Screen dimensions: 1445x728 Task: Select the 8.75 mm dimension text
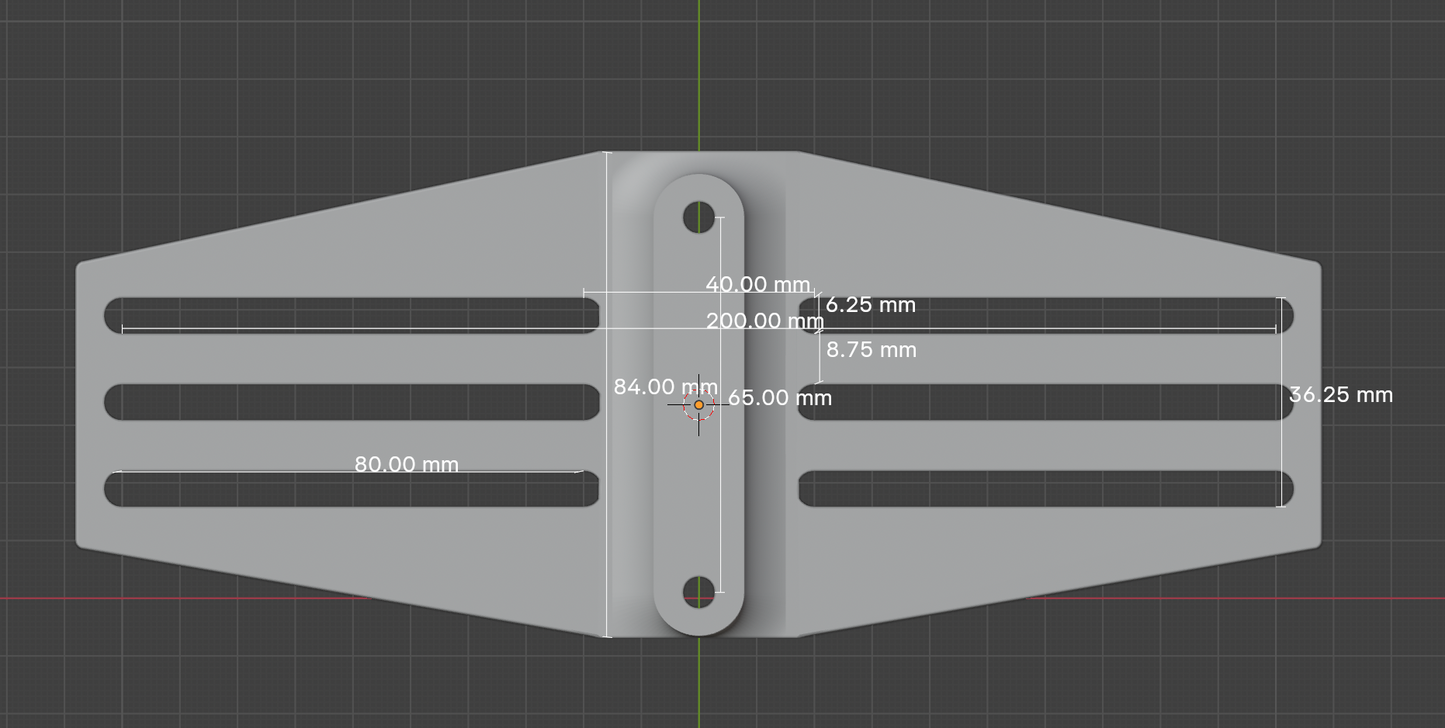click(x=870, y=350)
